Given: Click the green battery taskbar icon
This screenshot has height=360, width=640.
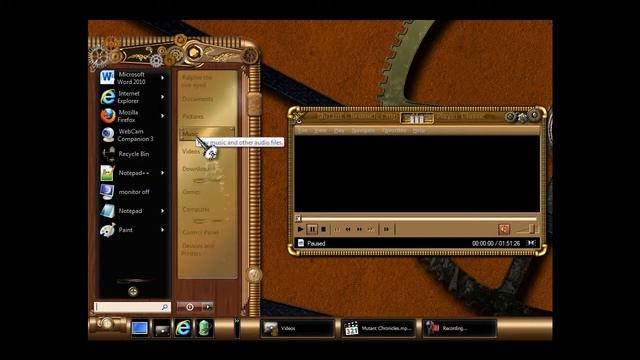Looking at the screenshot, I should (205, 328).
